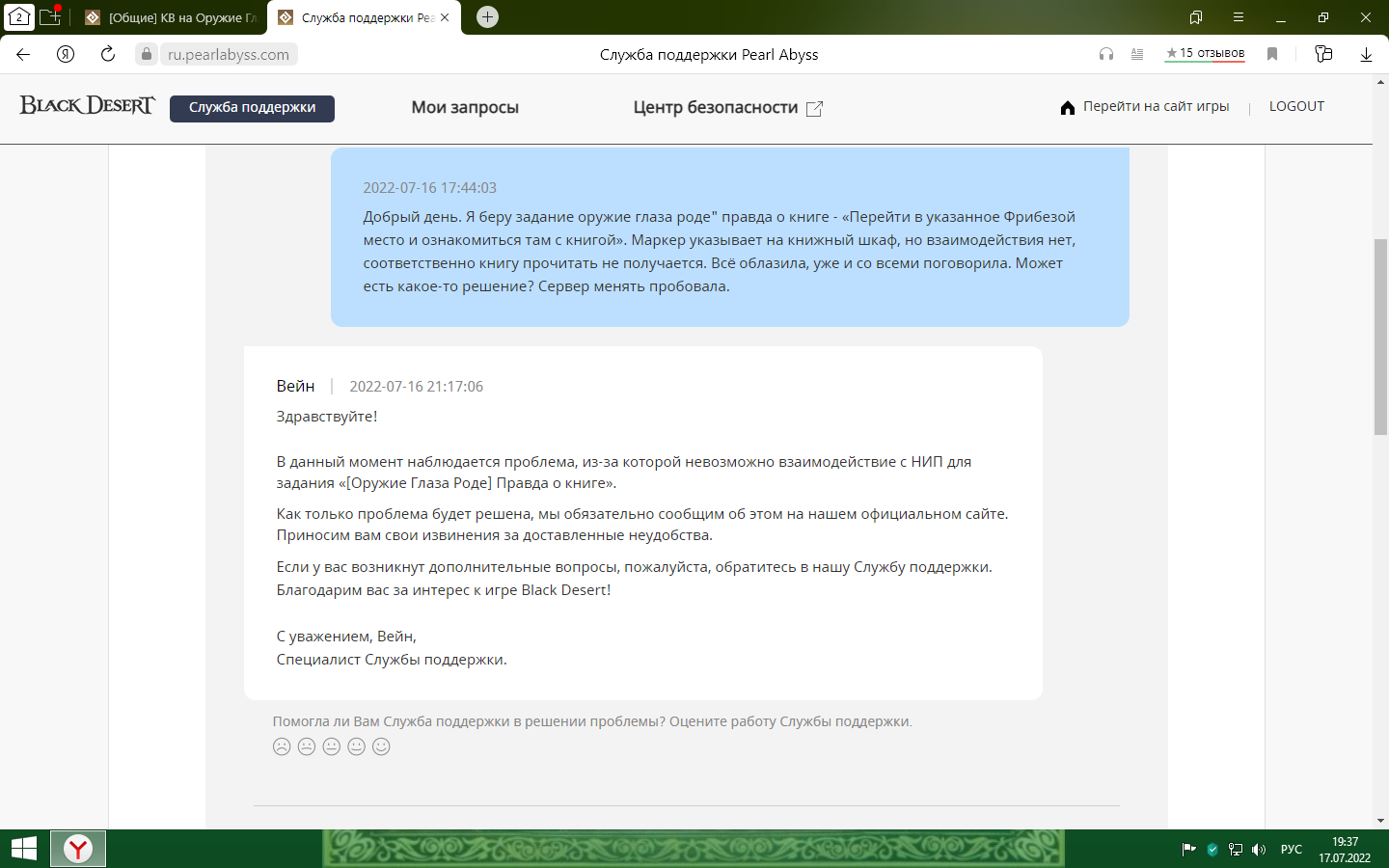The width and height of the screenshot is (1389, 868).
Task: Open the tab count panel showing 2
Action: click(x=18, y=17)
